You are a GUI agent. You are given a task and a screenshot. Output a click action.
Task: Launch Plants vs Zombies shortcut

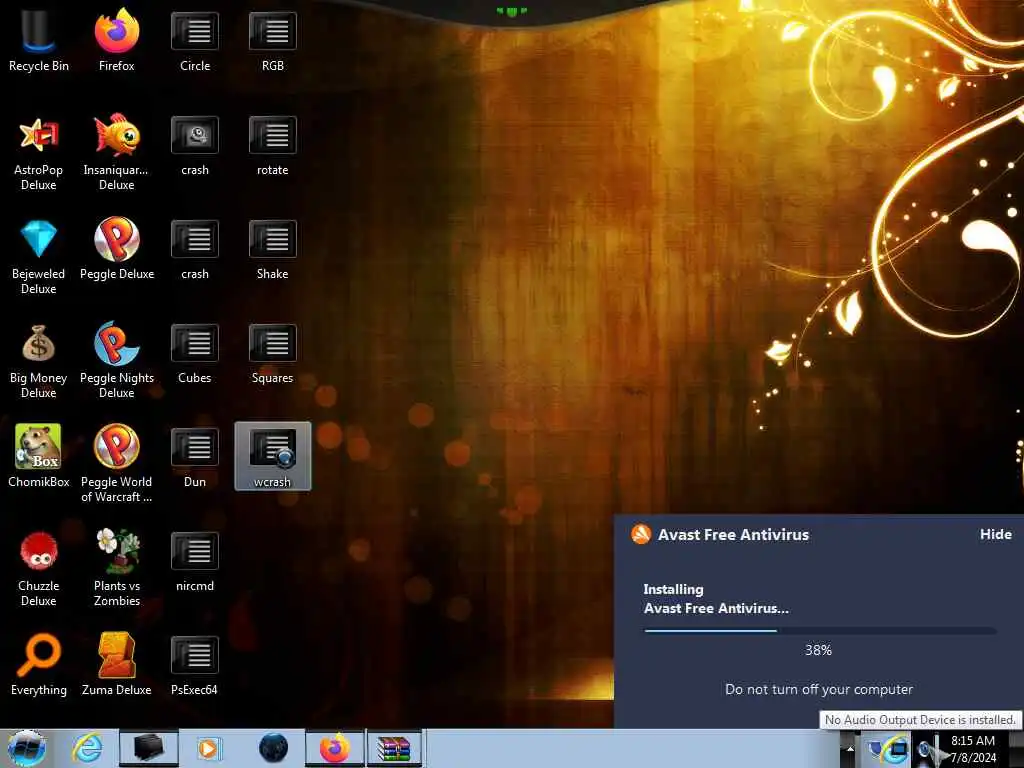click(x=116, y=567)
